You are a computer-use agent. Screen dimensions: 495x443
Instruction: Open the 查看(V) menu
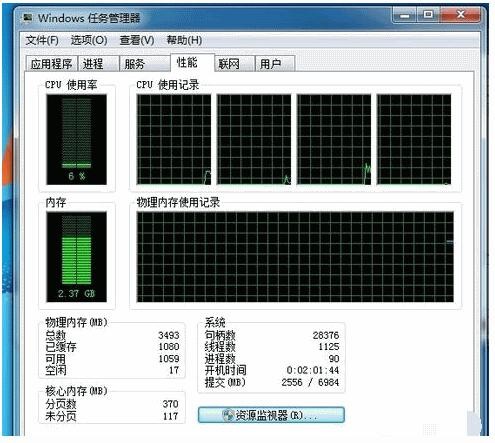[137, 40]
